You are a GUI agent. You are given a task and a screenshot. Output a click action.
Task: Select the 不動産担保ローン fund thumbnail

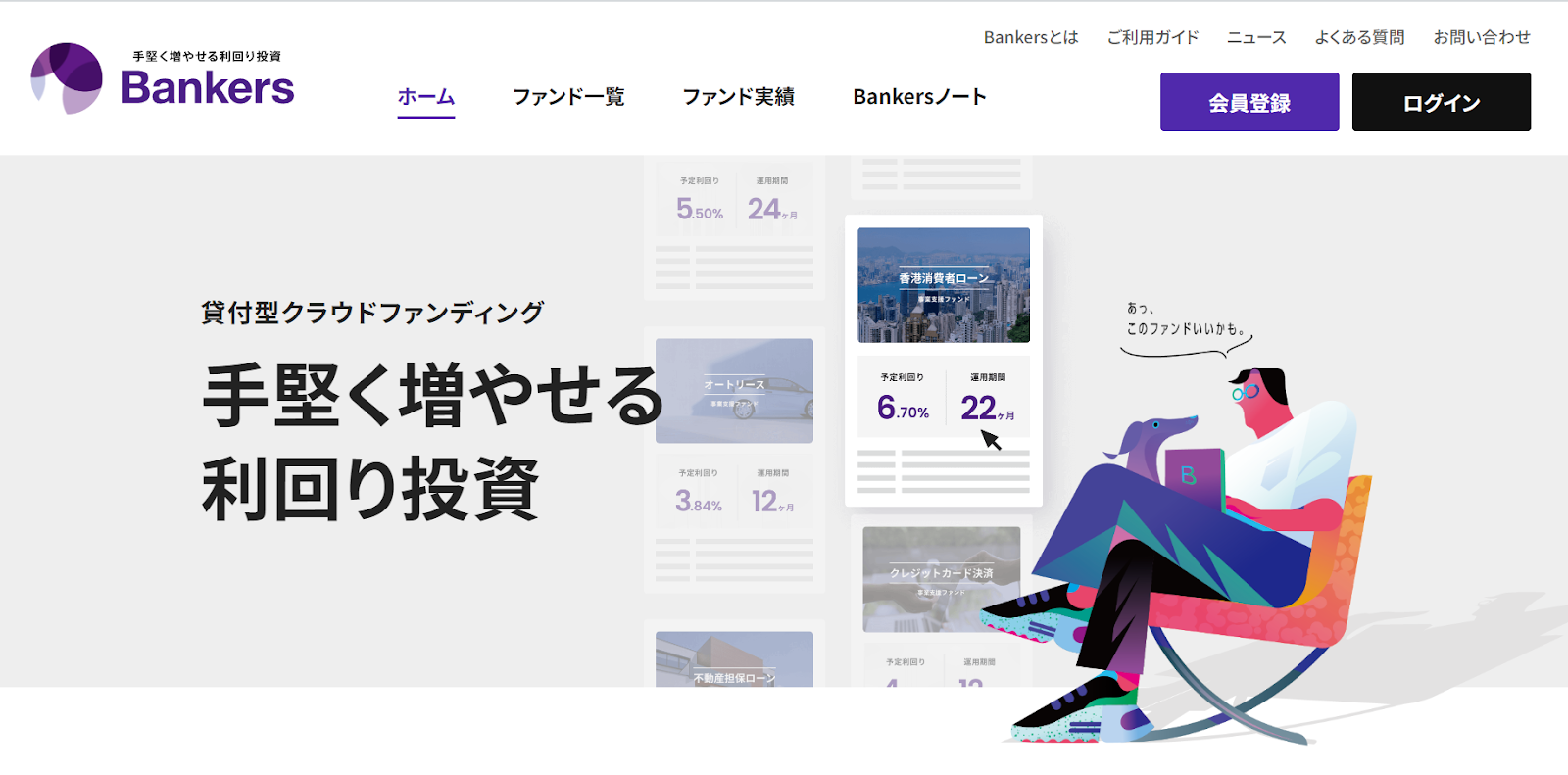[x=734, y=659]
